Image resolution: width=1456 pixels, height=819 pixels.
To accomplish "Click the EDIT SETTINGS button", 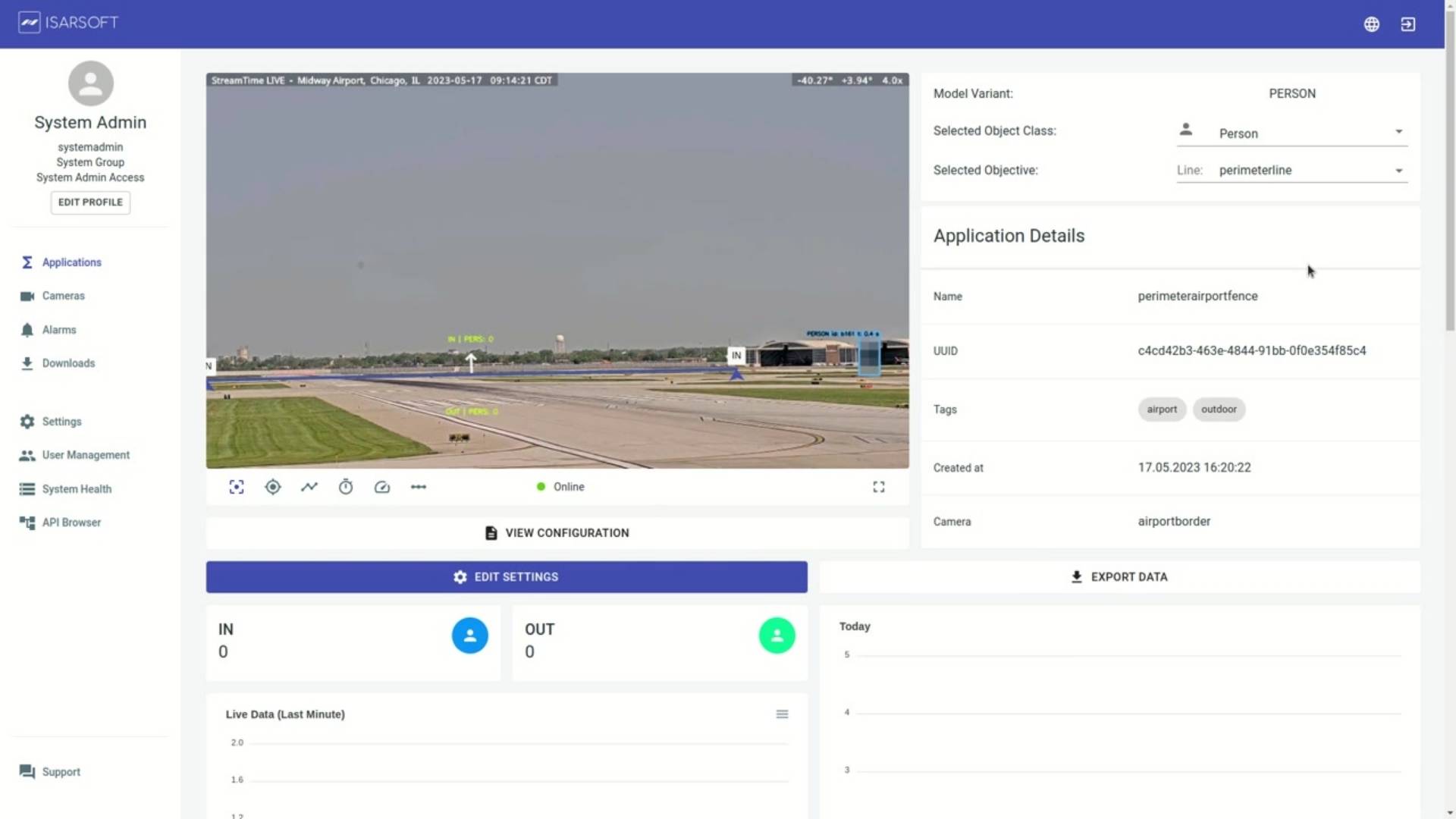I will pyautogui.click(x=506, y=576).
